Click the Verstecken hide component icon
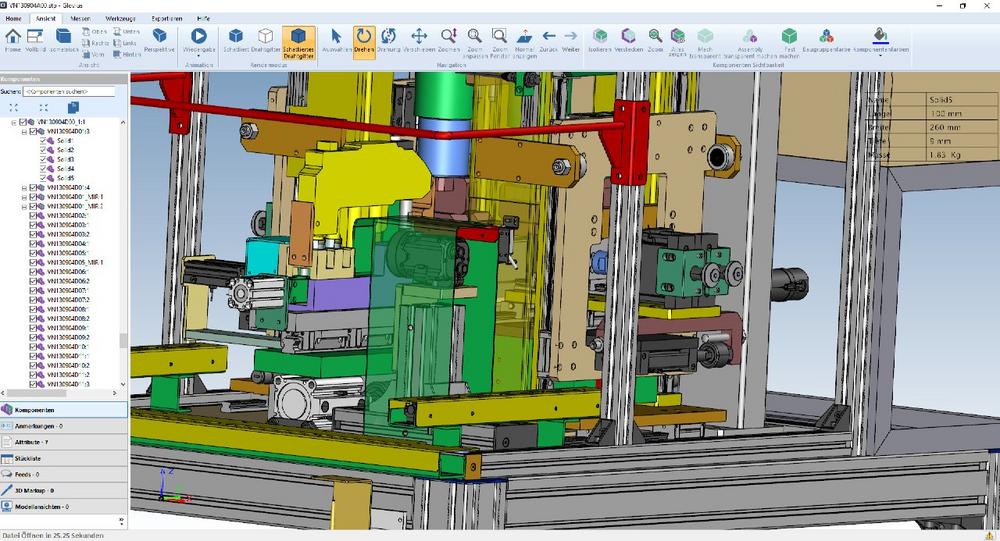 (628, 39)
